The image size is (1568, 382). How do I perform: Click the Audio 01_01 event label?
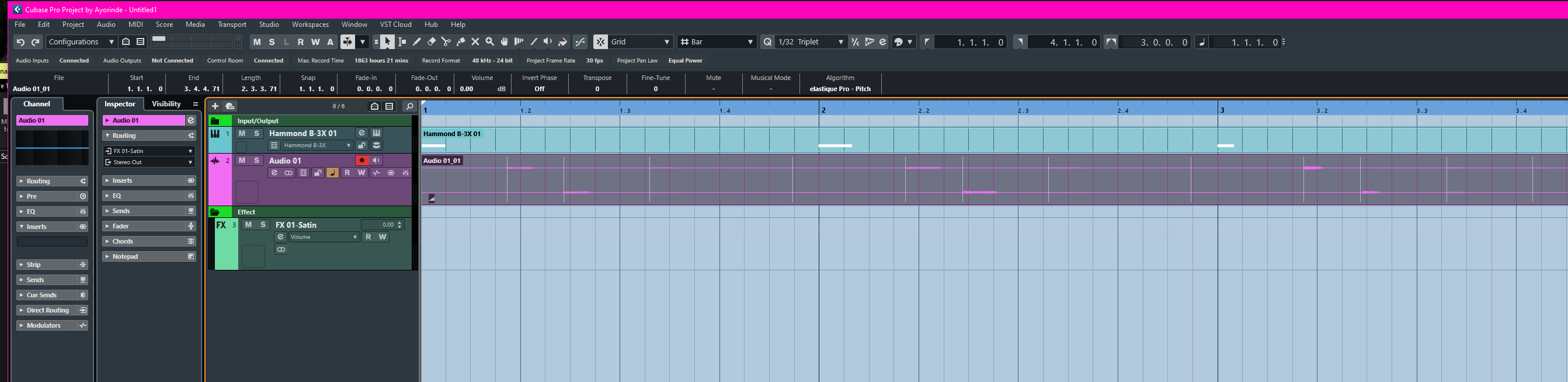tap(442, 161)
